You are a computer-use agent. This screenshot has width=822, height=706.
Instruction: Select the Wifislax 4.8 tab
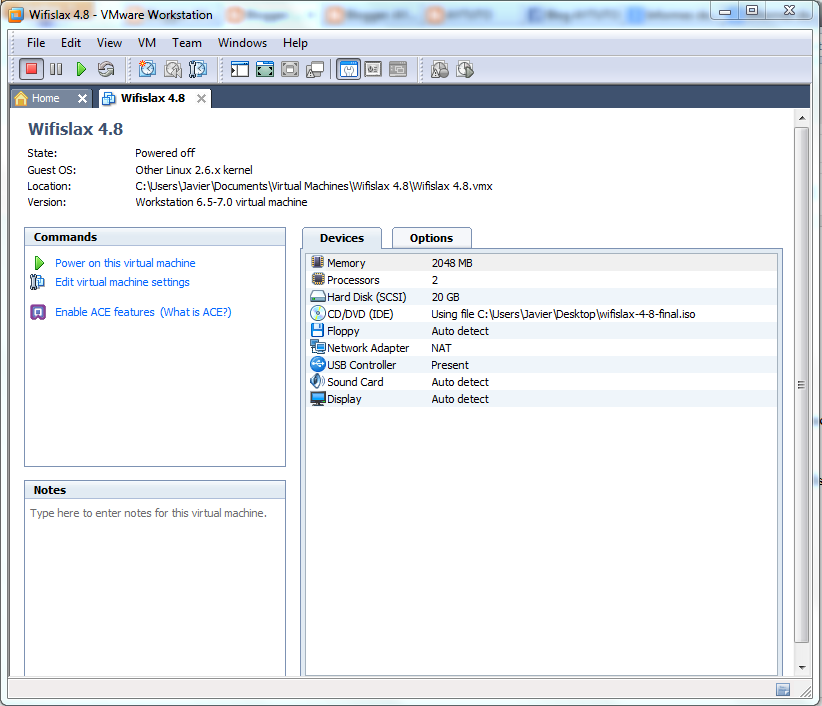click(x=153, y=99)
